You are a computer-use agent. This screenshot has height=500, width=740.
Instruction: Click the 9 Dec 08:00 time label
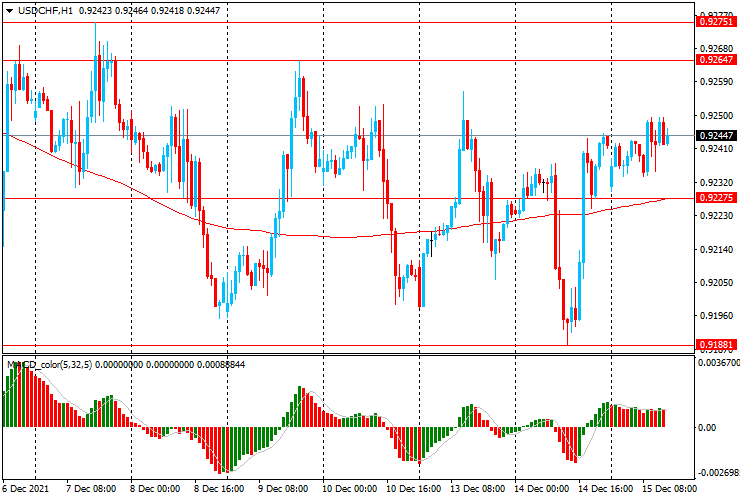tap(284, 489)
